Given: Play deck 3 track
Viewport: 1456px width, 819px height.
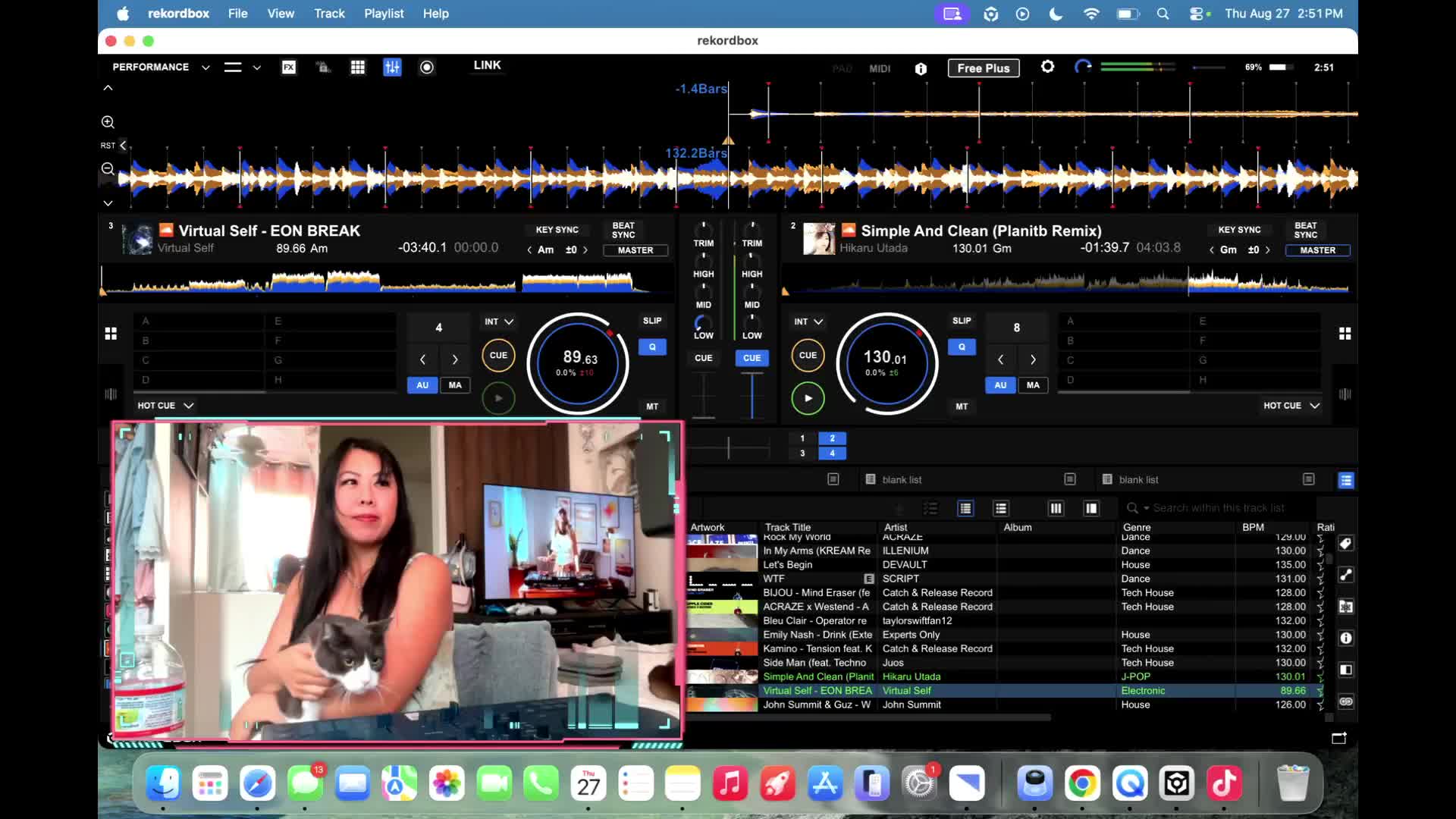Looking at the screenshot, I should [x=498, y=398].
